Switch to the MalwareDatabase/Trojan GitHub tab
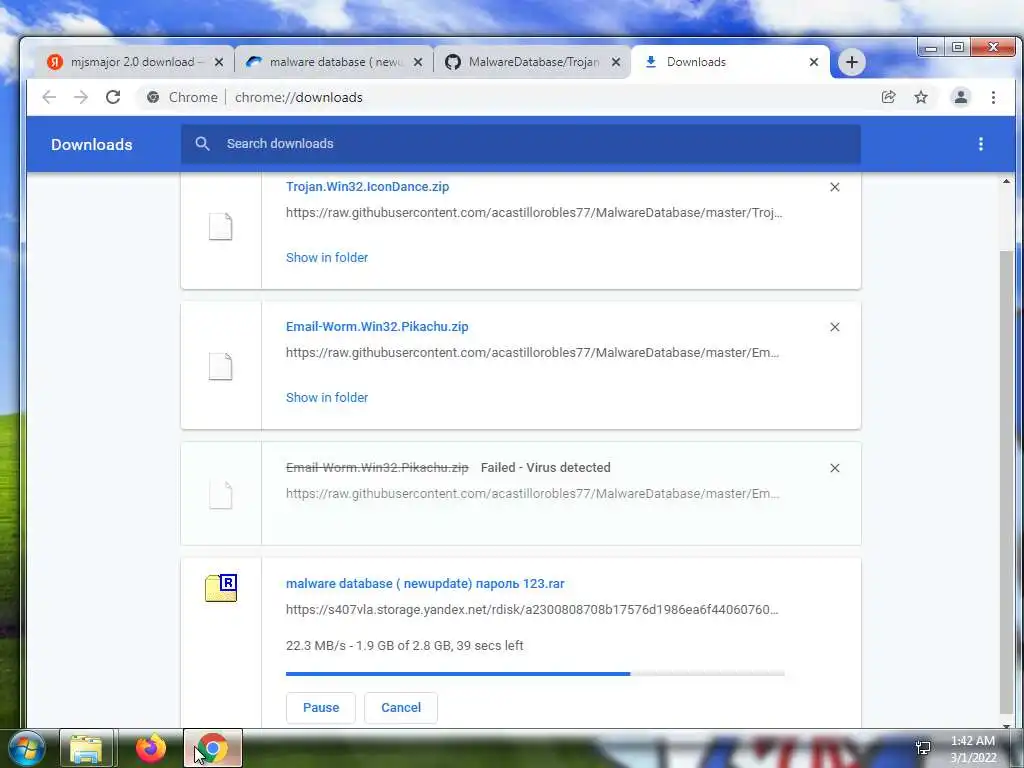 [532, 62]
